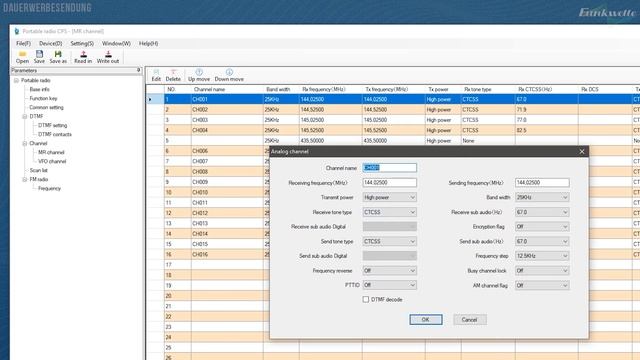640x360 pixels.
Task: Collapse the DTMF tree node
Action: [25, 116]
